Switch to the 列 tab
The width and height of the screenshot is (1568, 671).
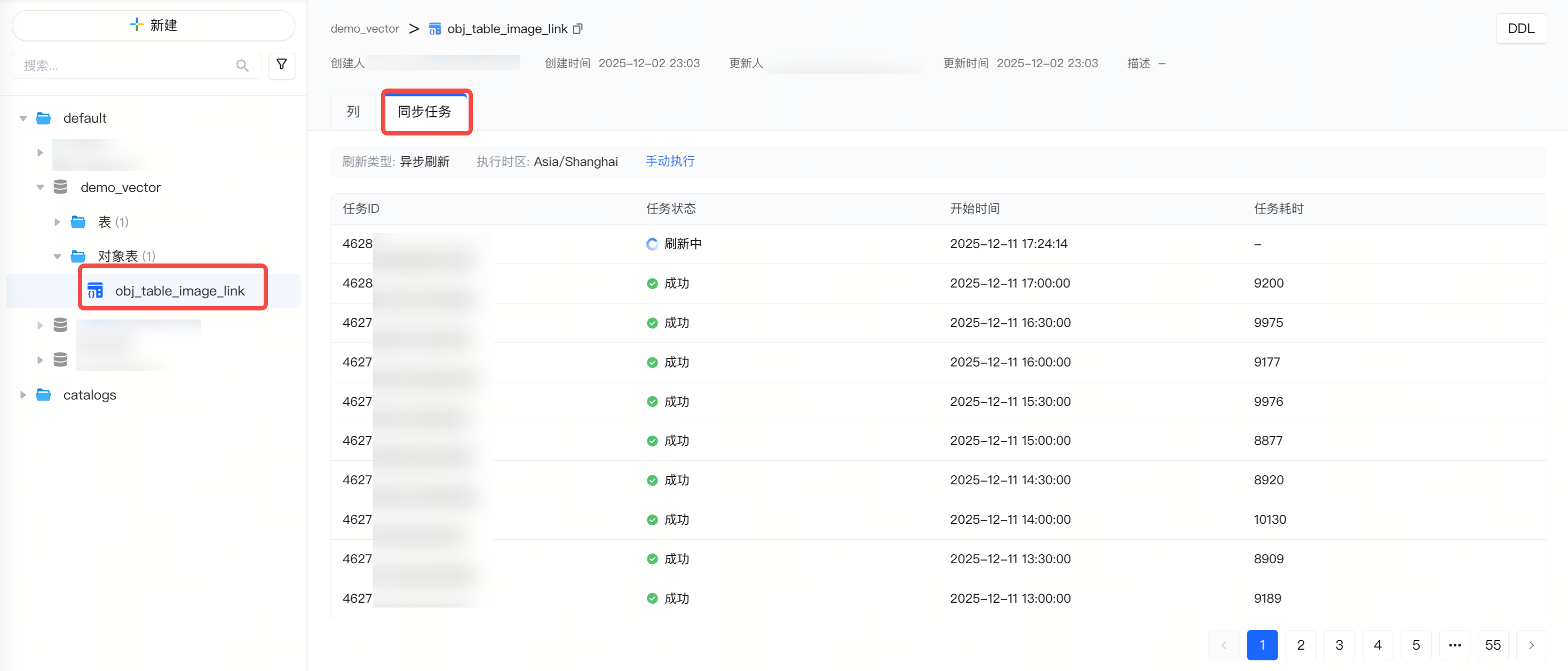click(353, 111)
